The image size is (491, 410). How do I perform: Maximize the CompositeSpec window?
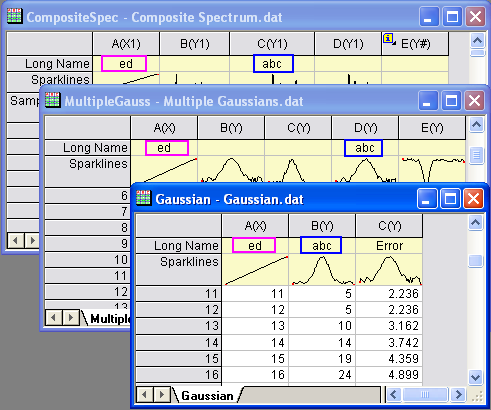pyautogui.click(x=452, y=16)
